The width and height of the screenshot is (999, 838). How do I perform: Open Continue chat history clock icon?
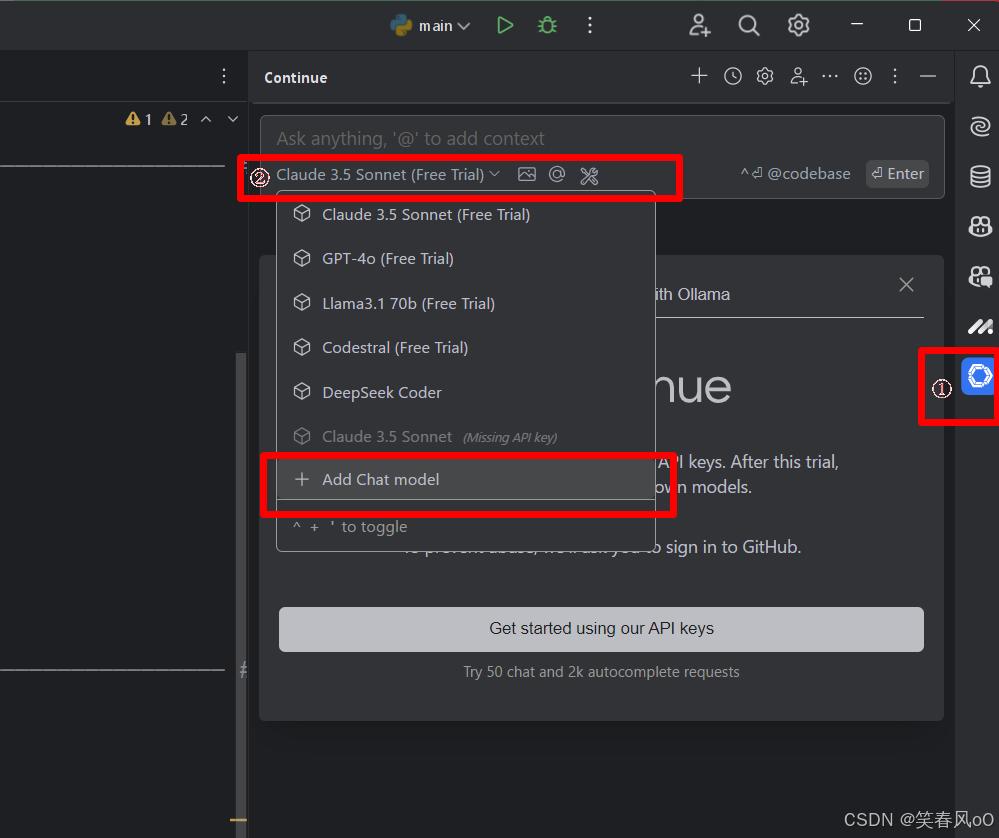pos(733,76)
